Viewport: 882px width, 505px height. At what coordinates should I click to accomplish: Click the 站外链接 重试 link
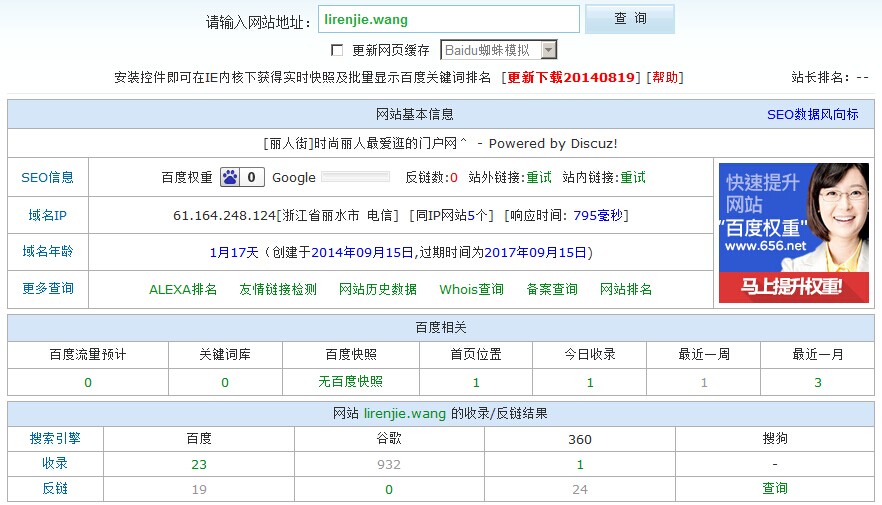point(539,177)
